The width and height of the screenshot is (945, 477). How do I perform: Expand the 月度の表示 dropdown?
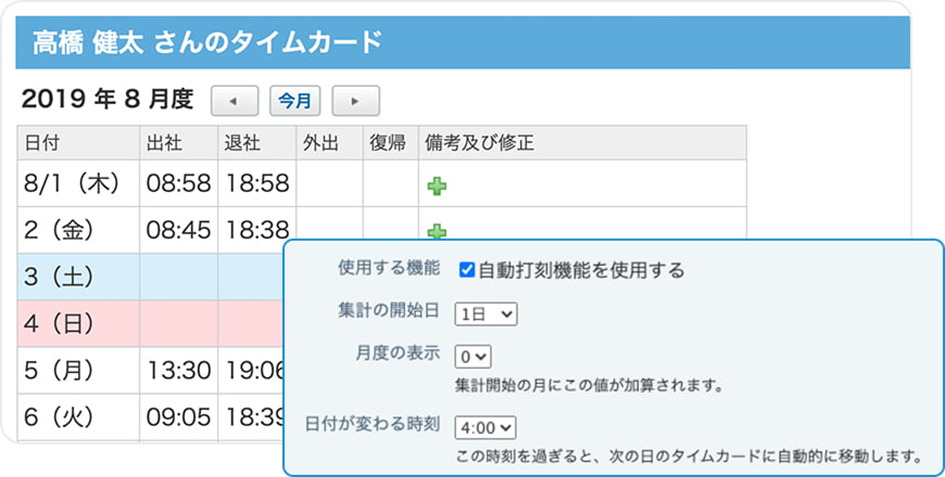coord(473,356)
